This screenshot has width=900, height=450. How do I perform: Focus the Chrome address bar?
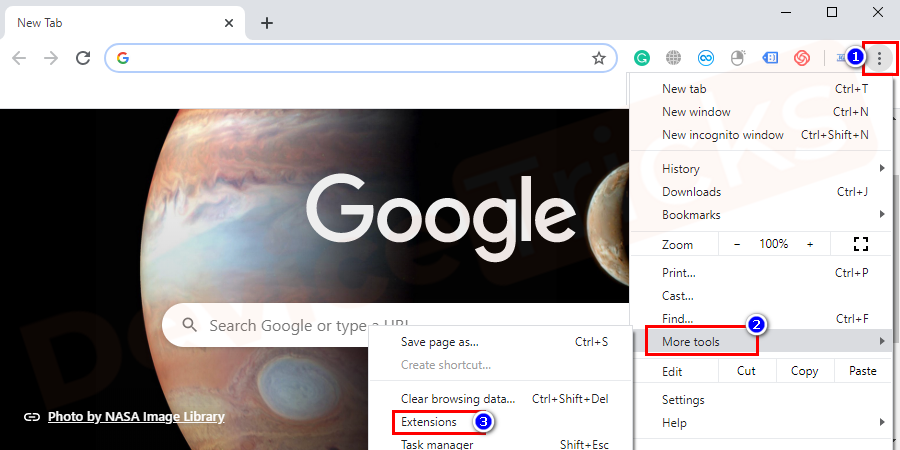pos(360,57)
